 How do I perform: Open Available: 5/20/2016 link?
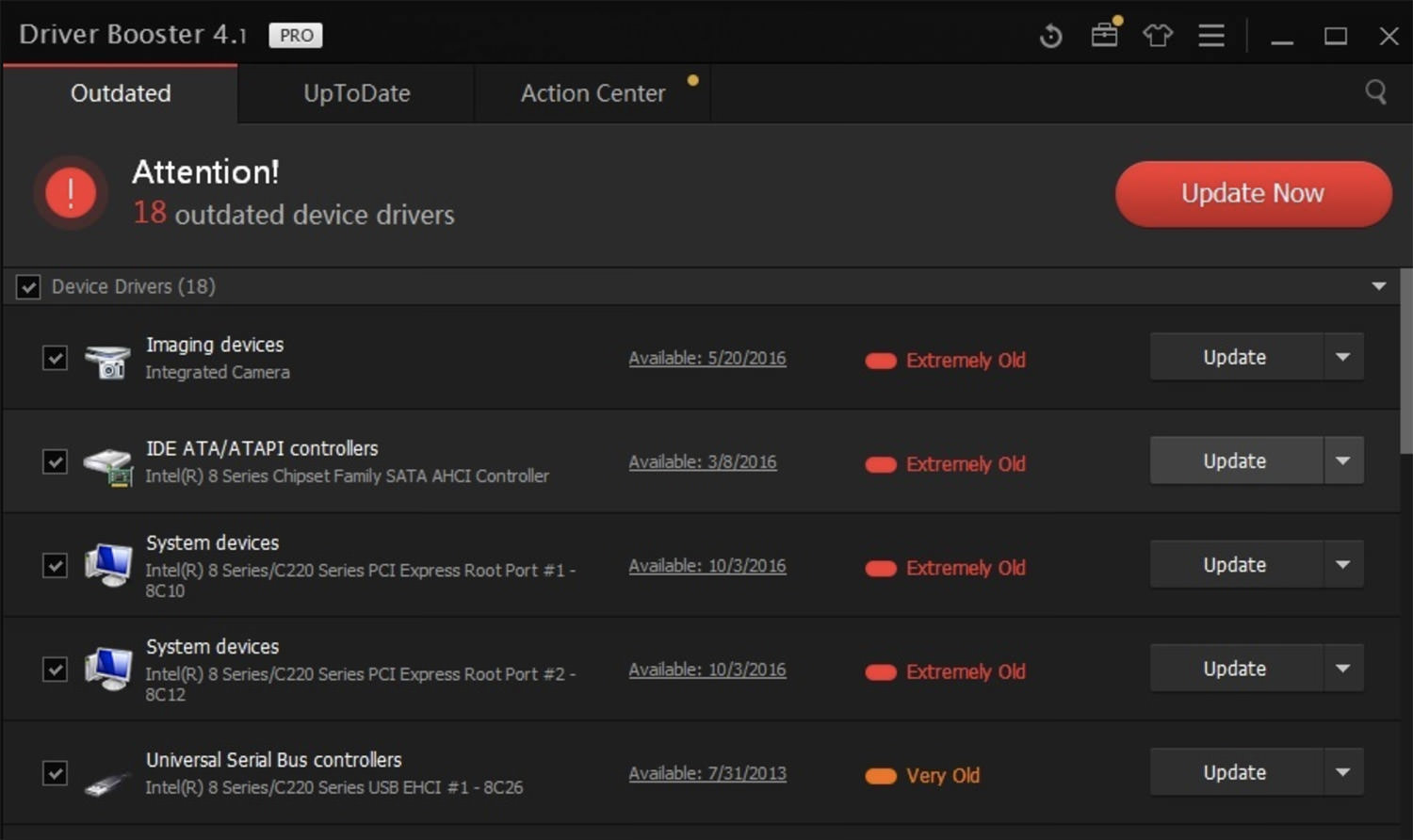[707, 358]
